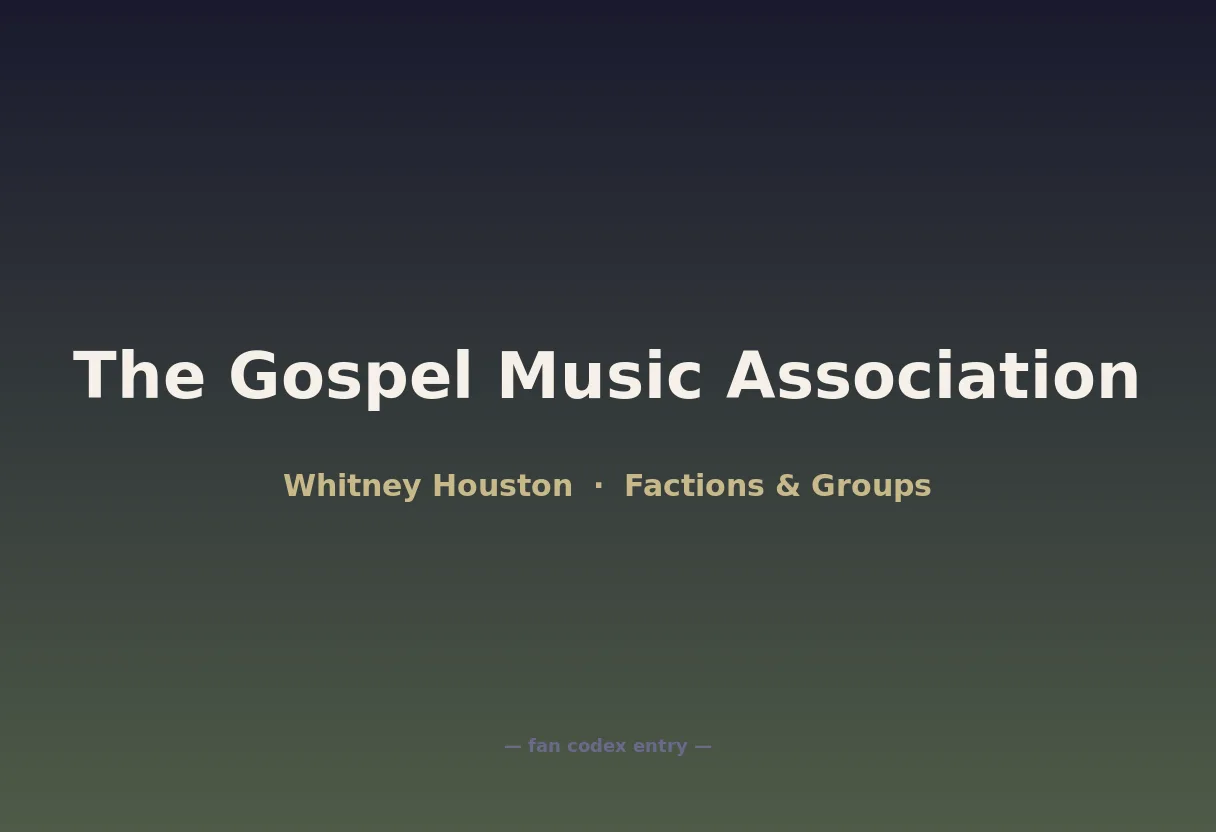
Task: Click the title "The Gospel Music Association"
Action: (607, 377)
